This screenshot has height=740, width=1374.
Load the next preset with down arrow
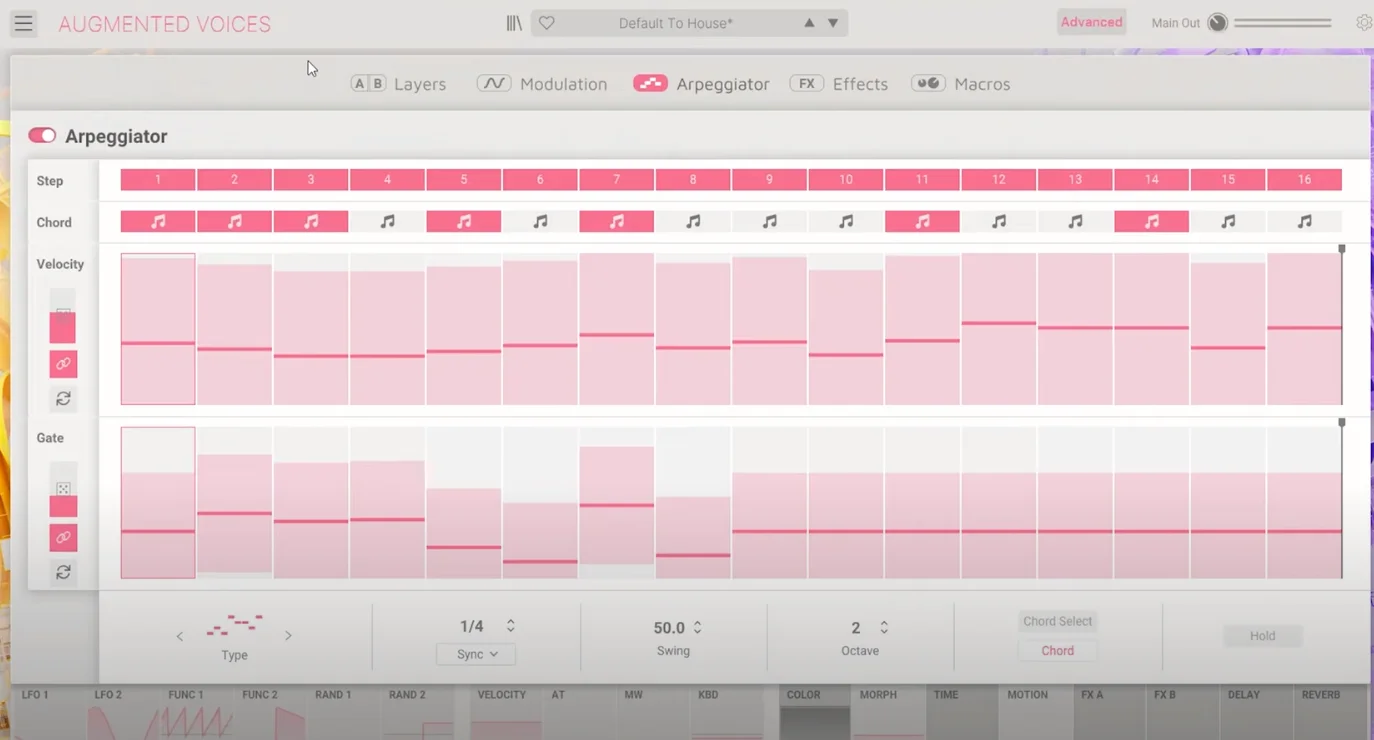coord(832,23)
